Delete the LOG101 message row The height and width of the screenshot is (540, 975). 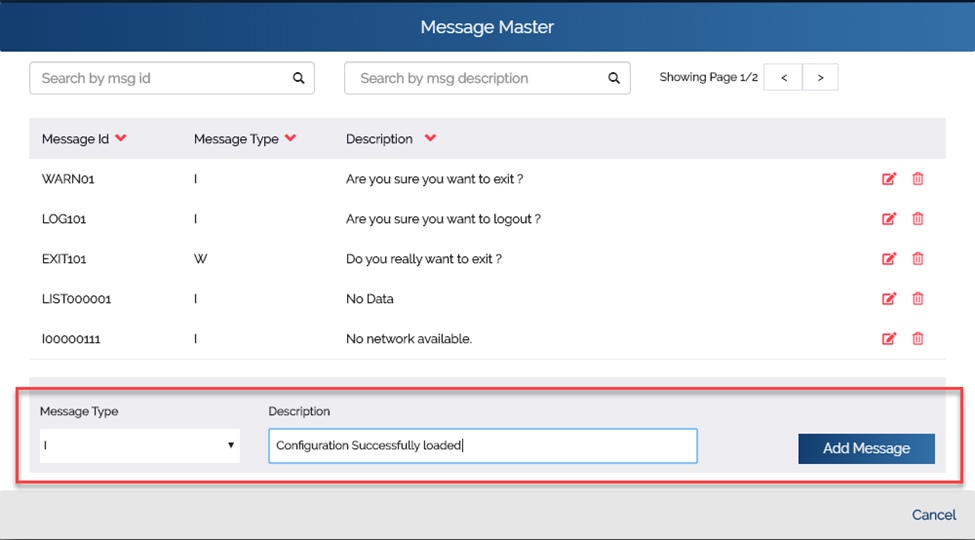pyautogui.click(x=918, y=219)
